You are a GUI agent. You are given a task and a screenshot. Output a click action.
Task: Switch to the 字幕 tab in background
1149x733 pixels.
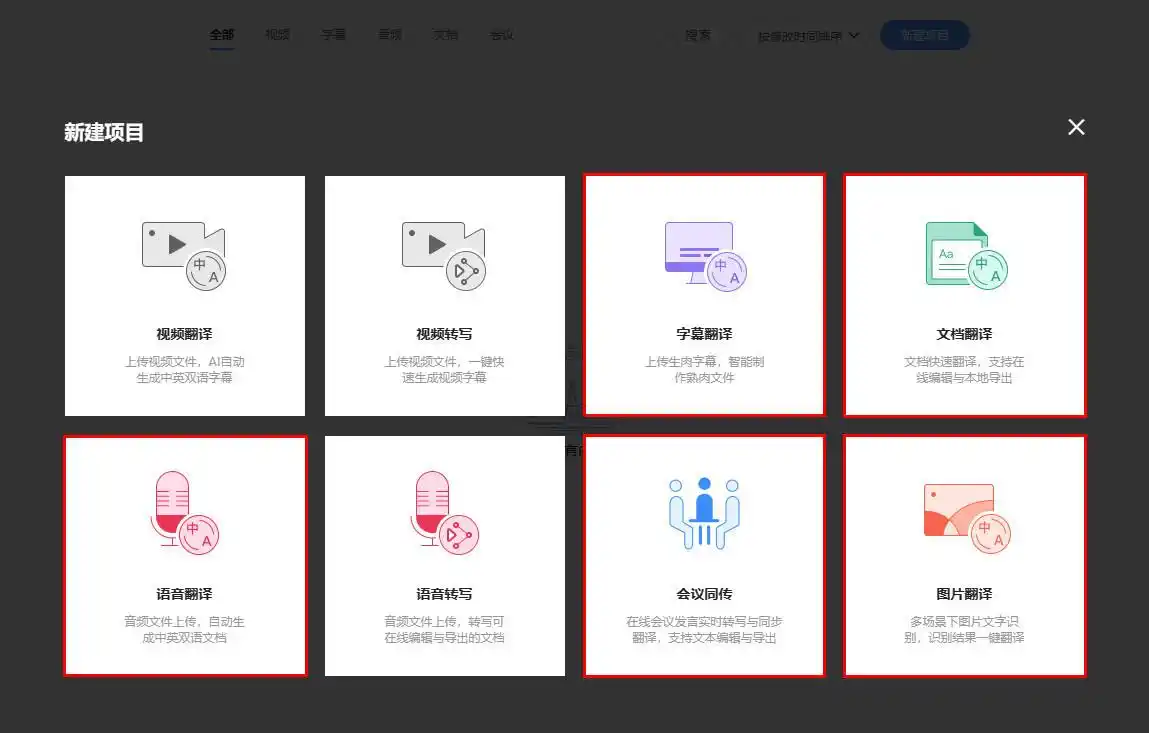point(333,35)
